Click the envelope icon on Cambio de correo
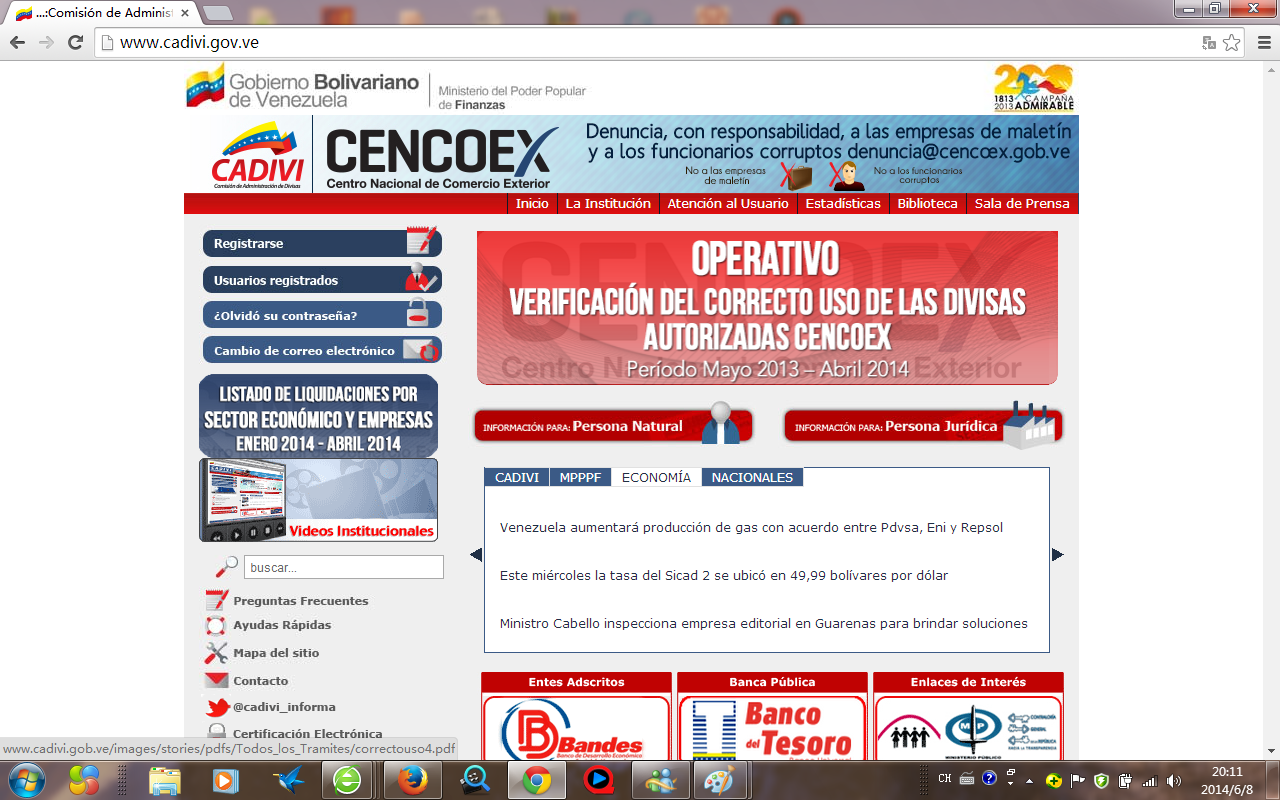This screenshot has width=1280, height=800. click(x=420, y=350)
